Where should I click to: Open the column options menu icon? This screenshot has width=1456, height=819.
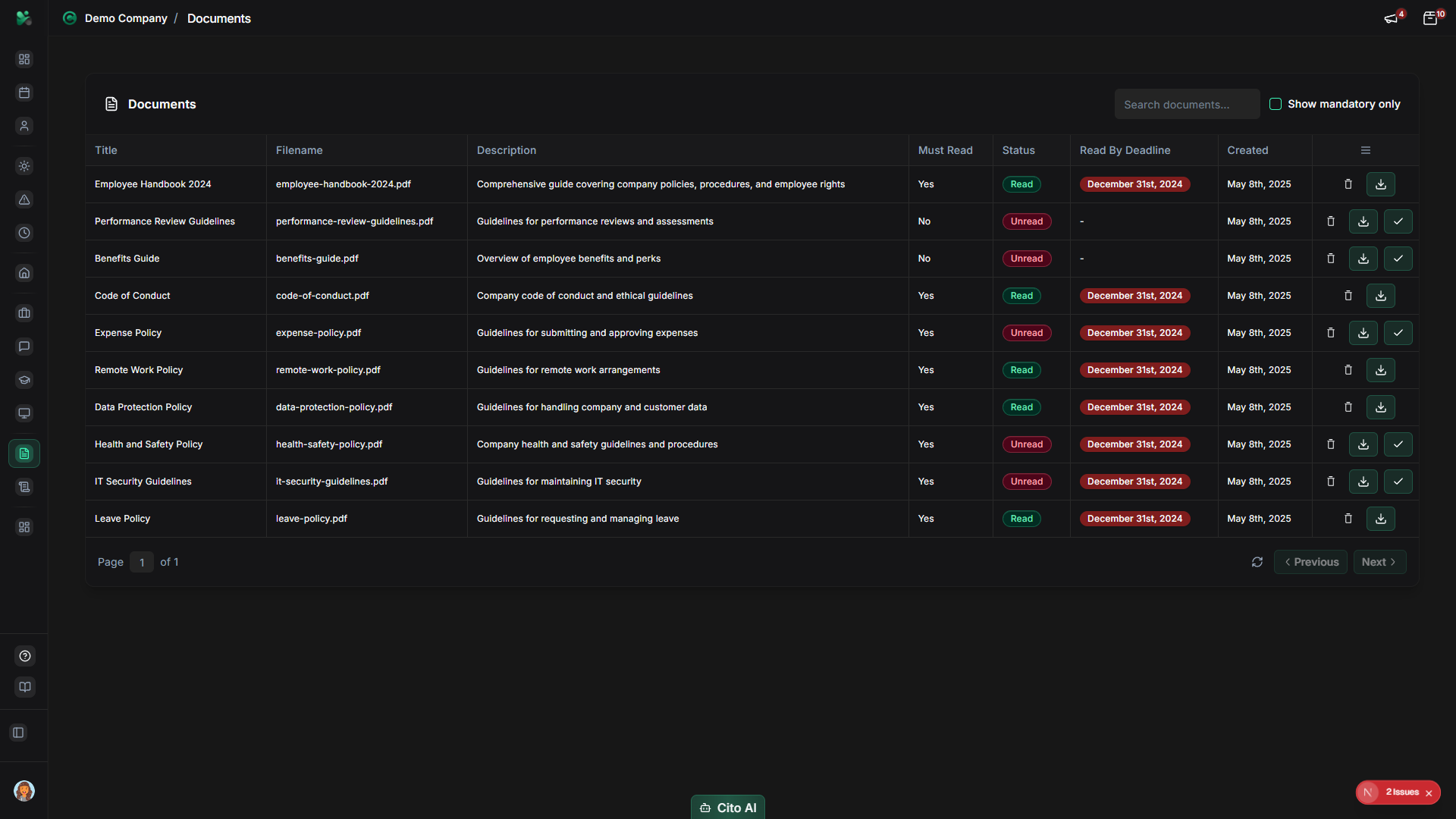pyautogui.click(x=1365, y=150)
